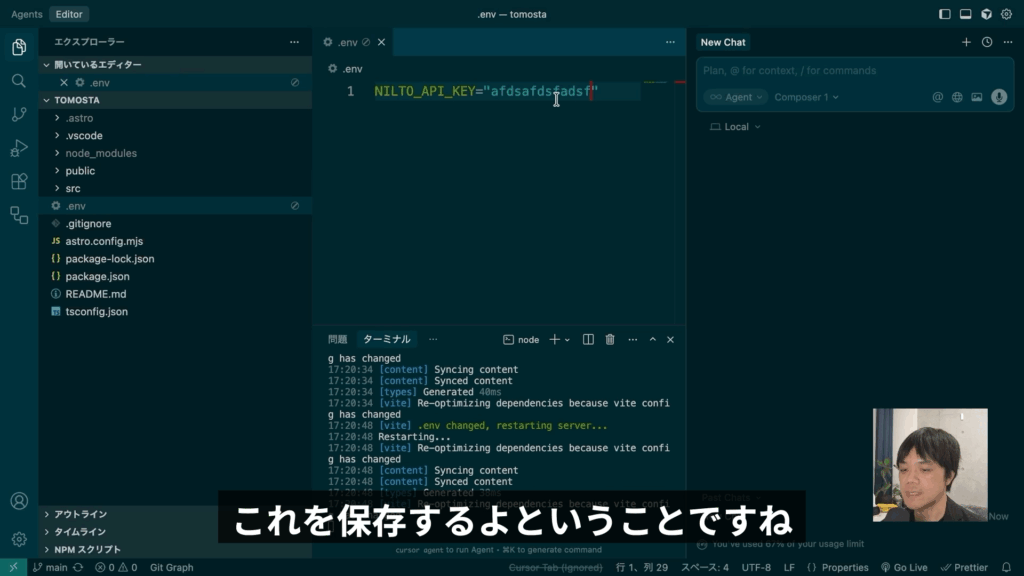Open the Run and Debug view
The image size is (1024, 576).
(18, 148)
